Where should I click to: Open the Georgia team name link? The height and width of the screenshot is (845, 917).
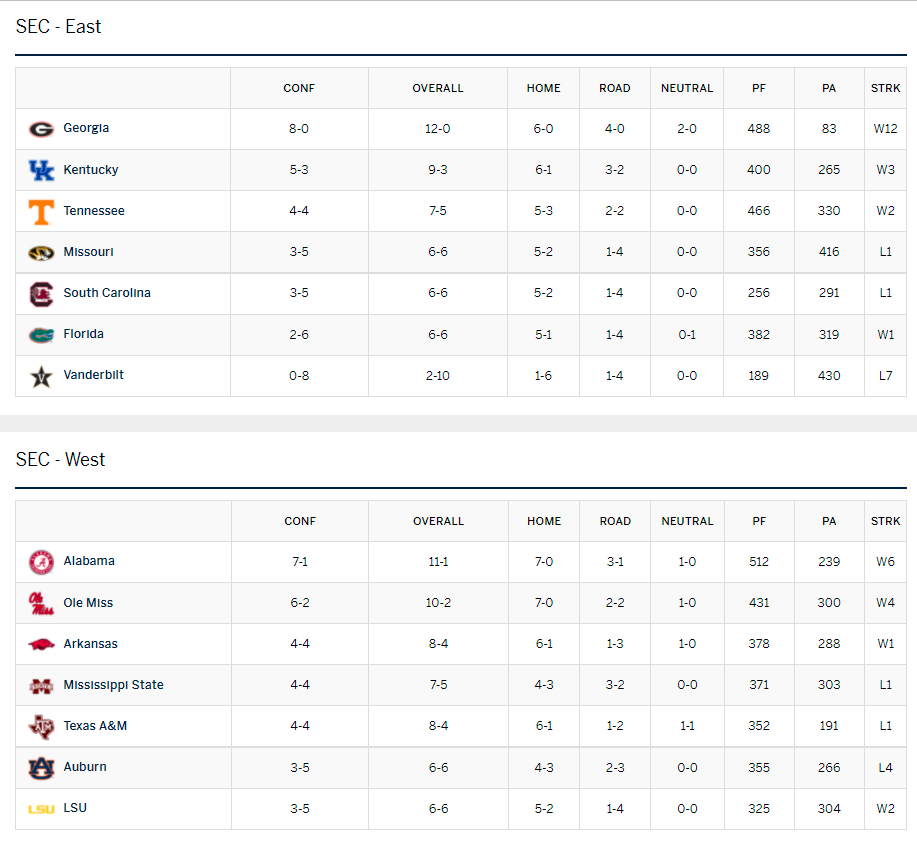click(86, 128)
